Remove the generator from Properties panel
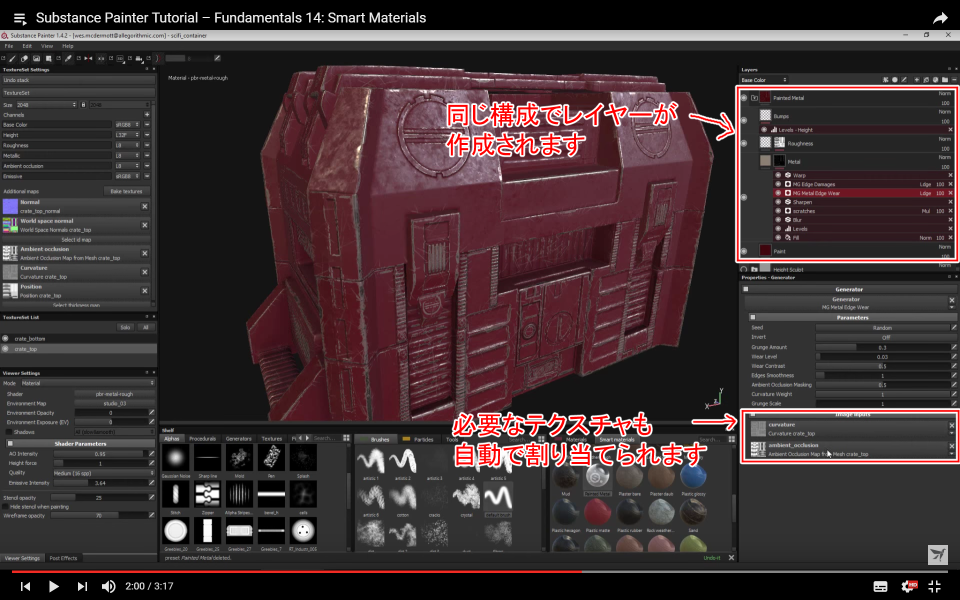 point(951,300)
